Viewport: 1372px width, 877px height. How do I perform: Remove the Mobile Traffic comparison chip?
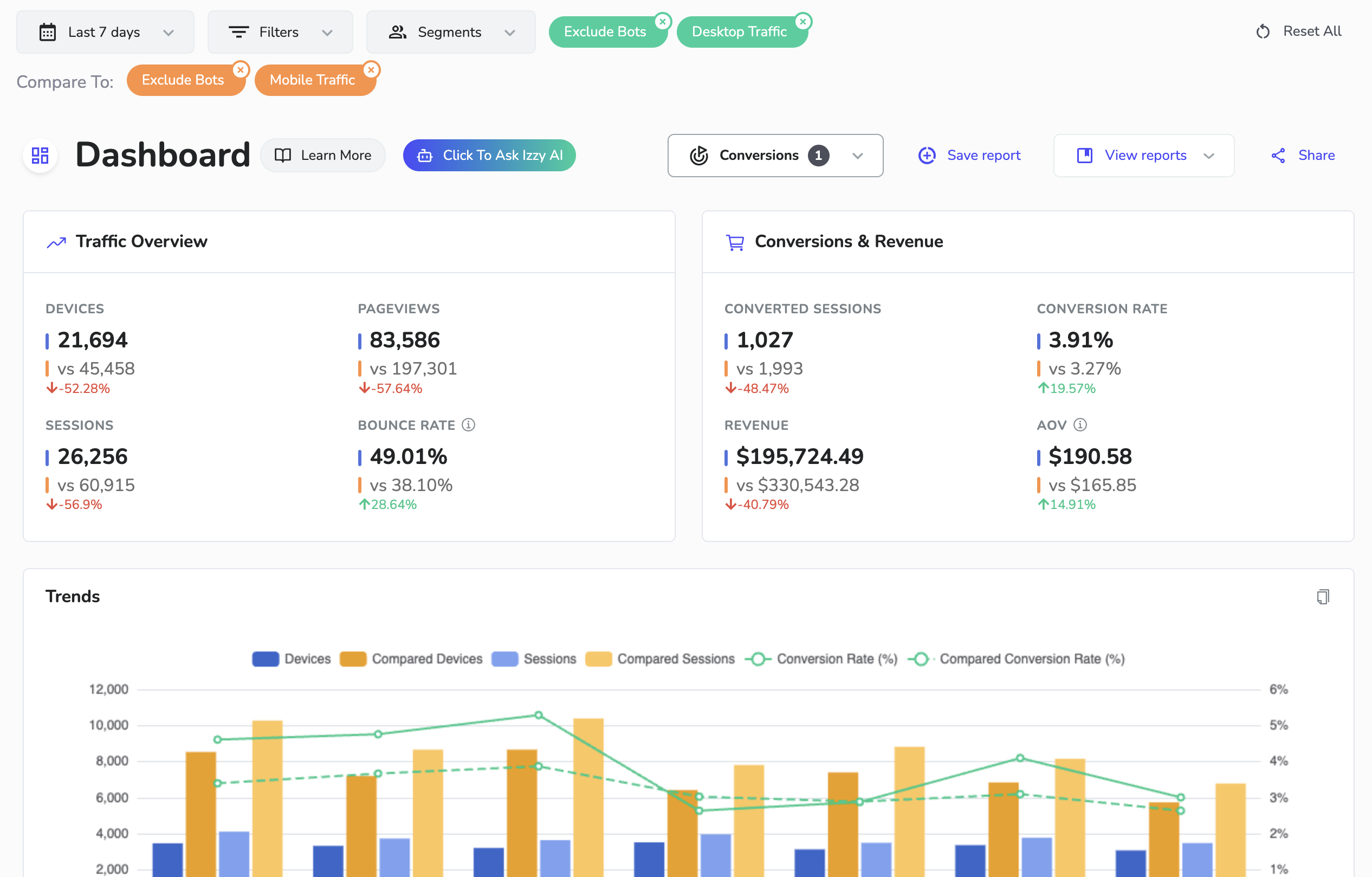(x=372, y=69)
